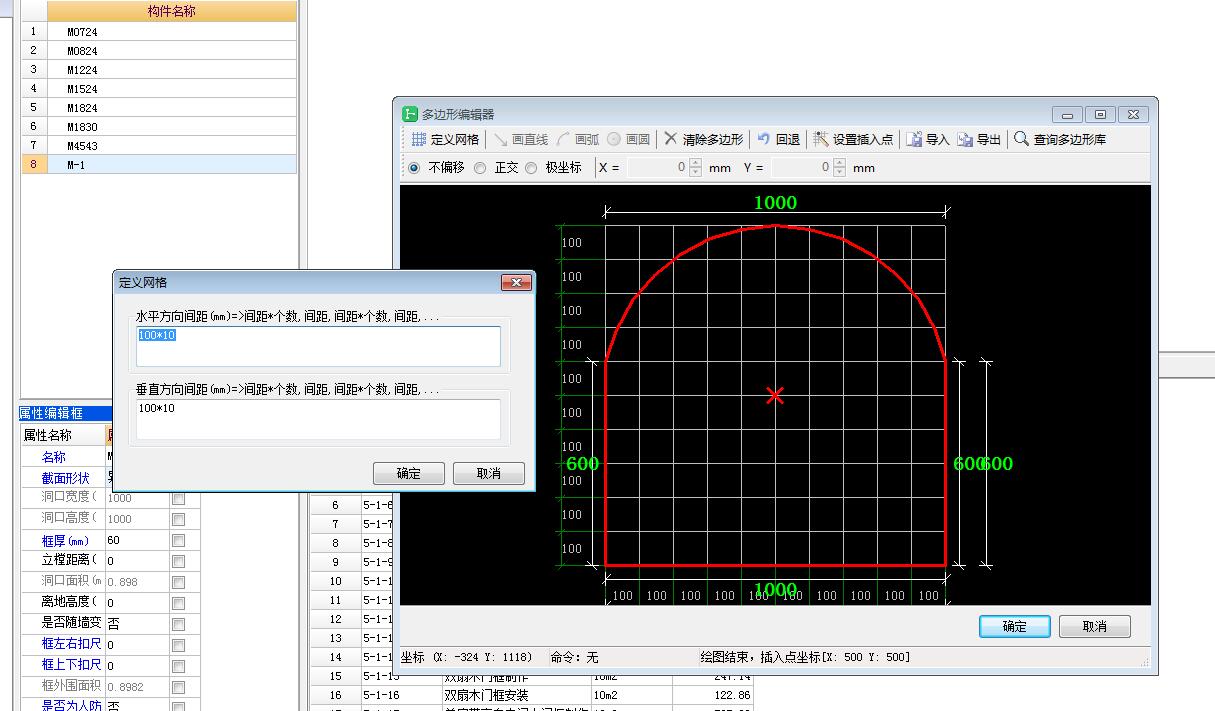Viewport: 1215px width, 711px height.
Task: Toggle checkbox for 洞口高度 property
Action: click(178, 519)
